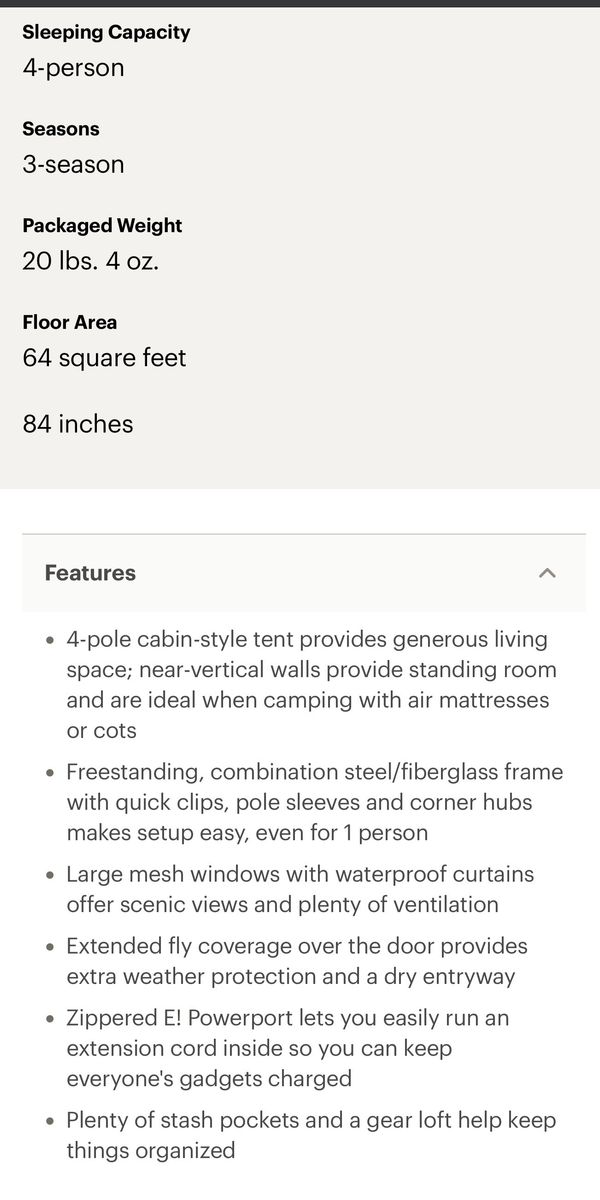Click the bullet dot beside the Powerport feature
The width and height of the screenshot is (600, 1200).
click(51, 1019)
